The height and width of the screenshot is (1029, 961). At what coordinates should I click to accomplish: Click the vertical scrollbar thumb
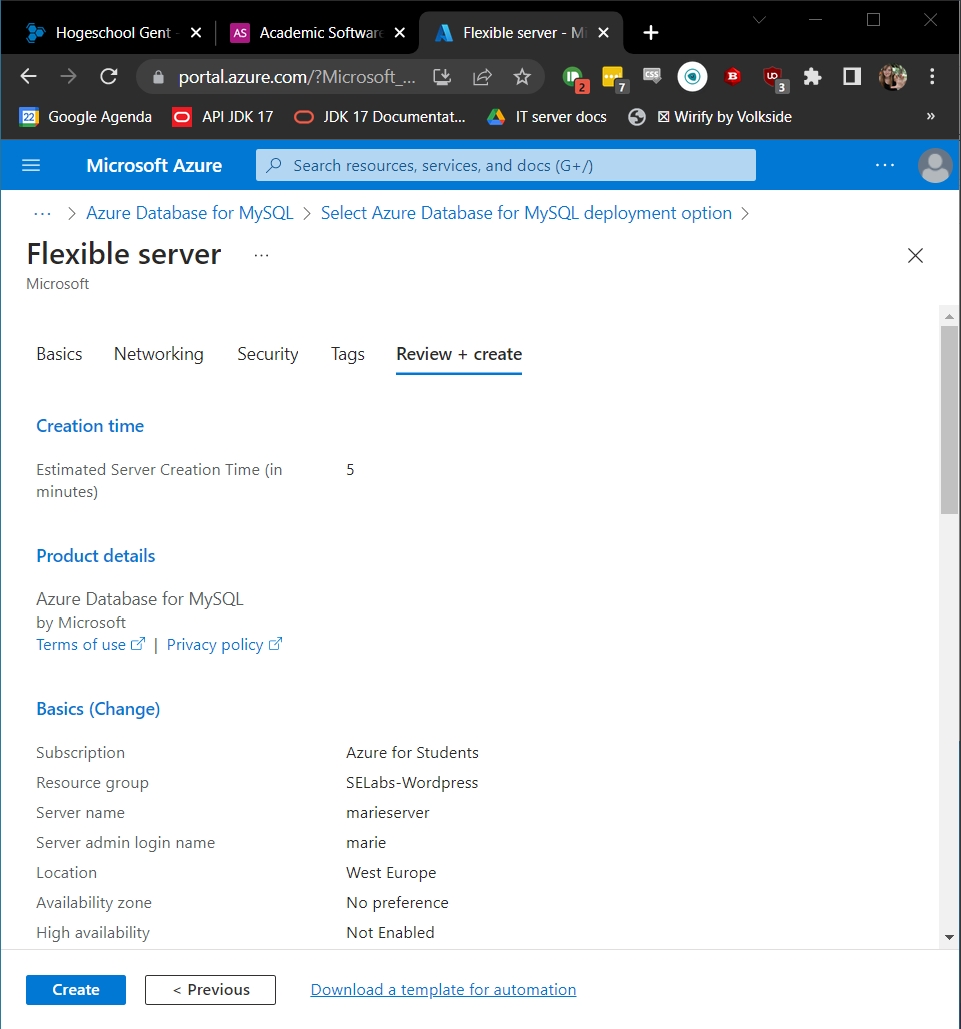coord(949,420)
